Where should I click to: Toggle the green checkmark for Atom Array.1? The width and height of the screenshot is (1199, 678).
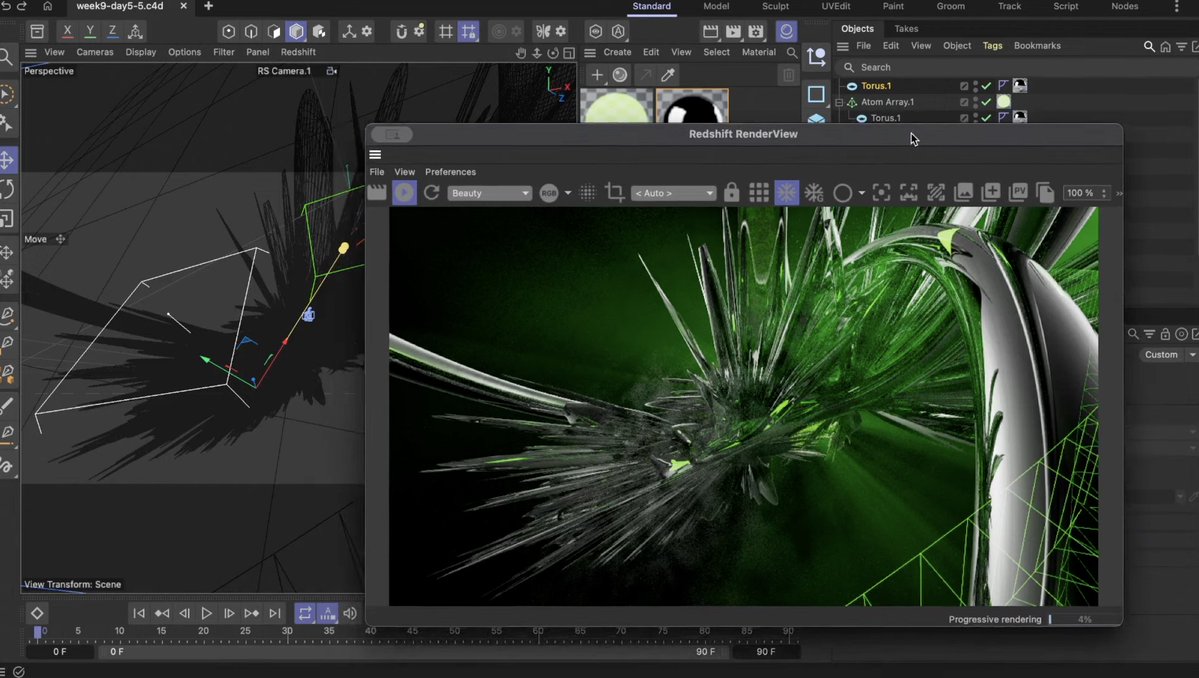[987, 102]
